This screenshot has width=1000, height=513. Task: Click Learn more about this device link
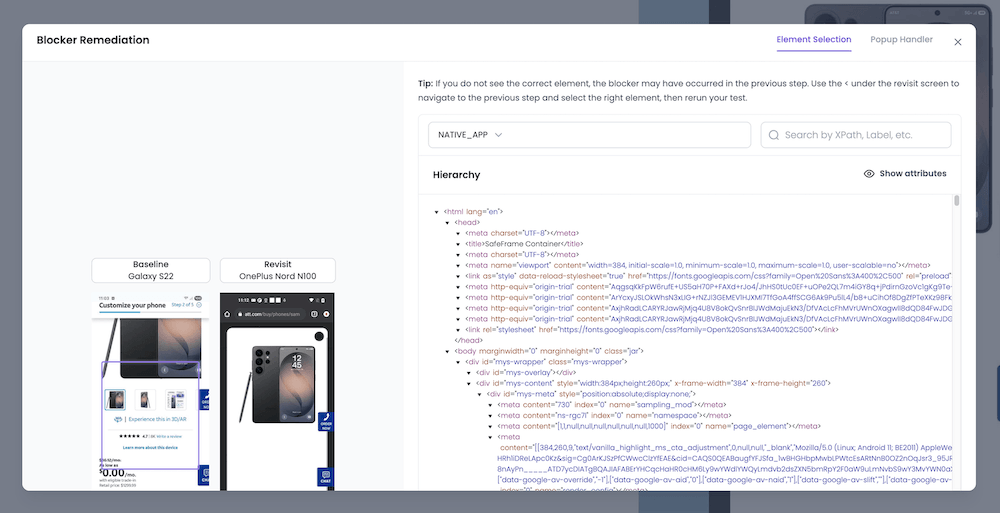pos(151,448)
